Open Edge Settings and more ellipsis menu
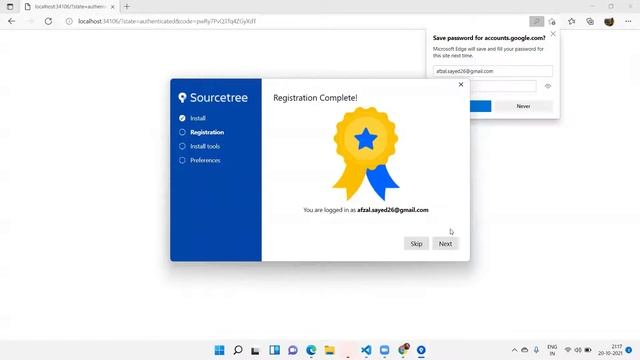This screenshot has width=640, height=360. [628, 21]
